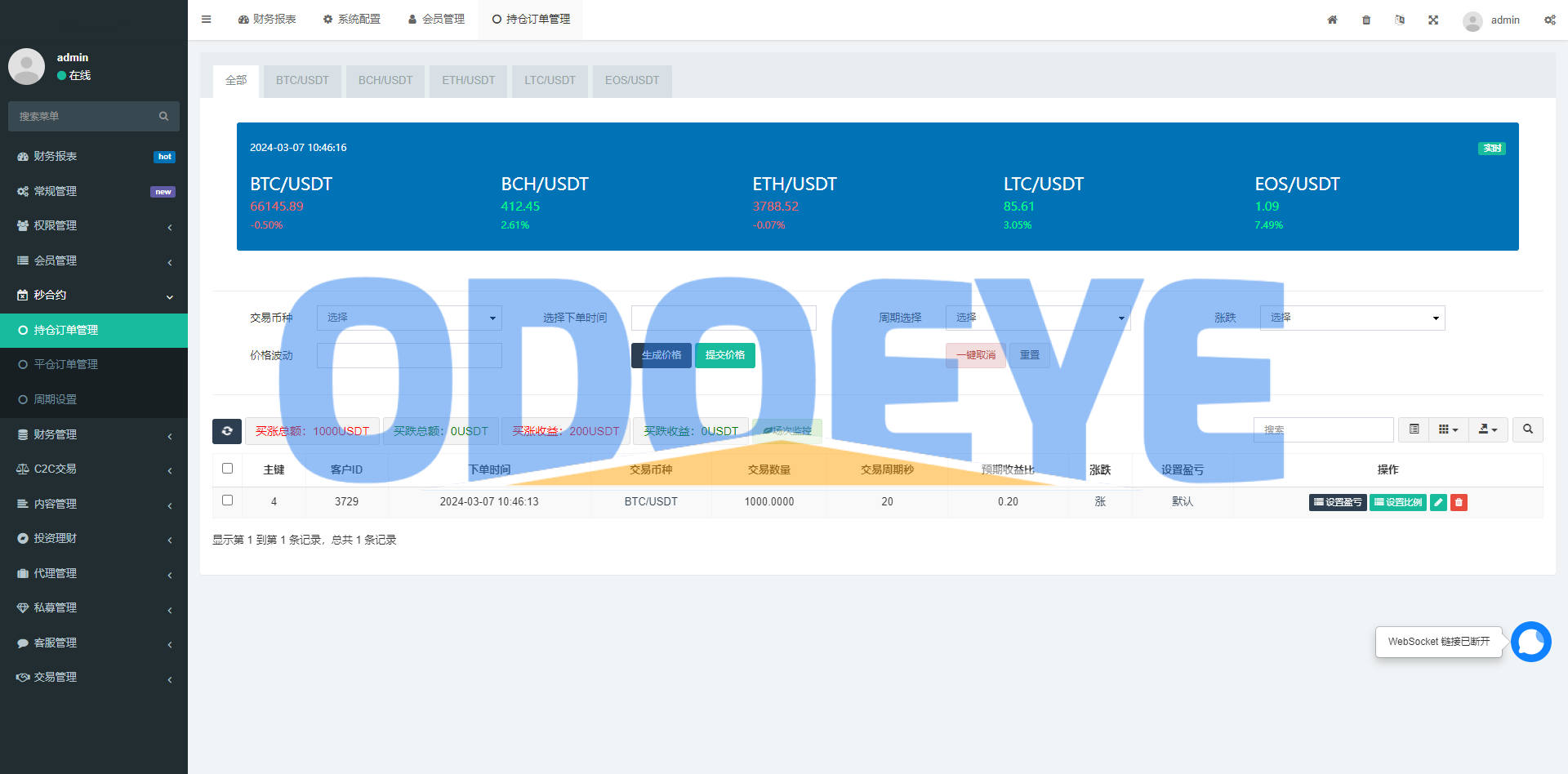Click the sidebar admin profile avatar
Screen dimensions: 1568x774
click(26, 66)
